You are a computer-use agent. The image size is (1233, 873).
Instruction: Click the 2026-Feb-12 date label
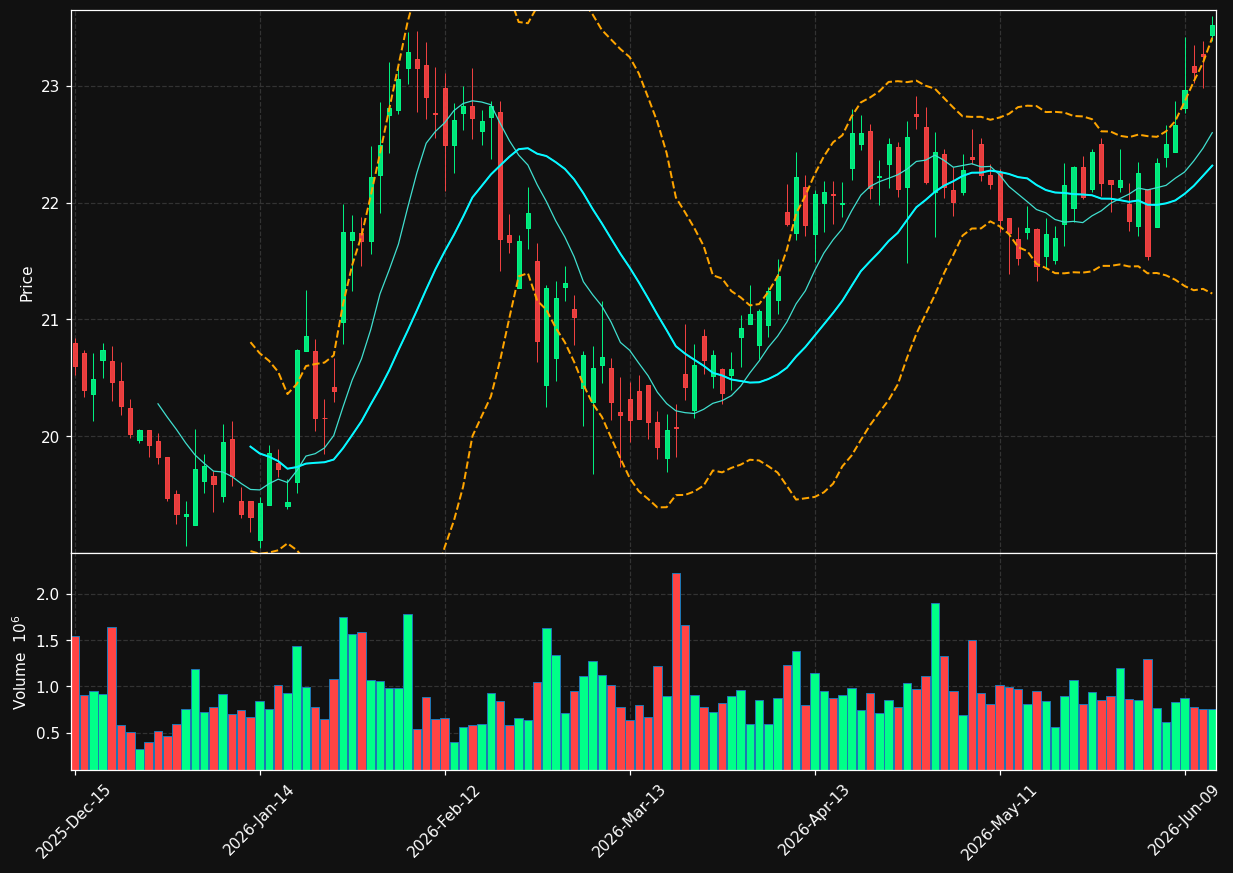[x=444, y=821]
